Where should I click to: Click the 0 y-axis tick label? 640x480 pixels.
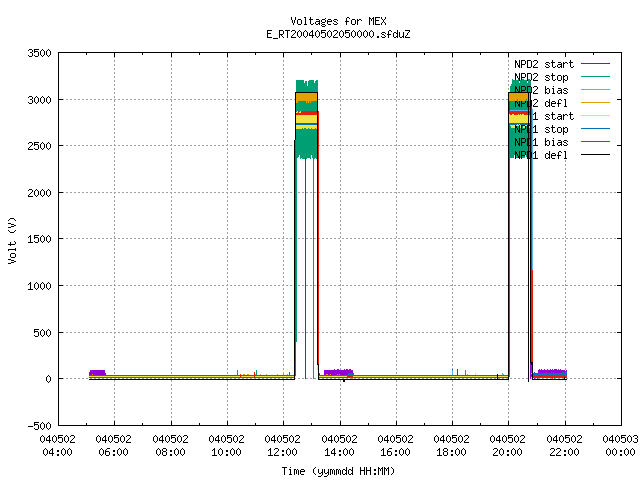(49, 379)
